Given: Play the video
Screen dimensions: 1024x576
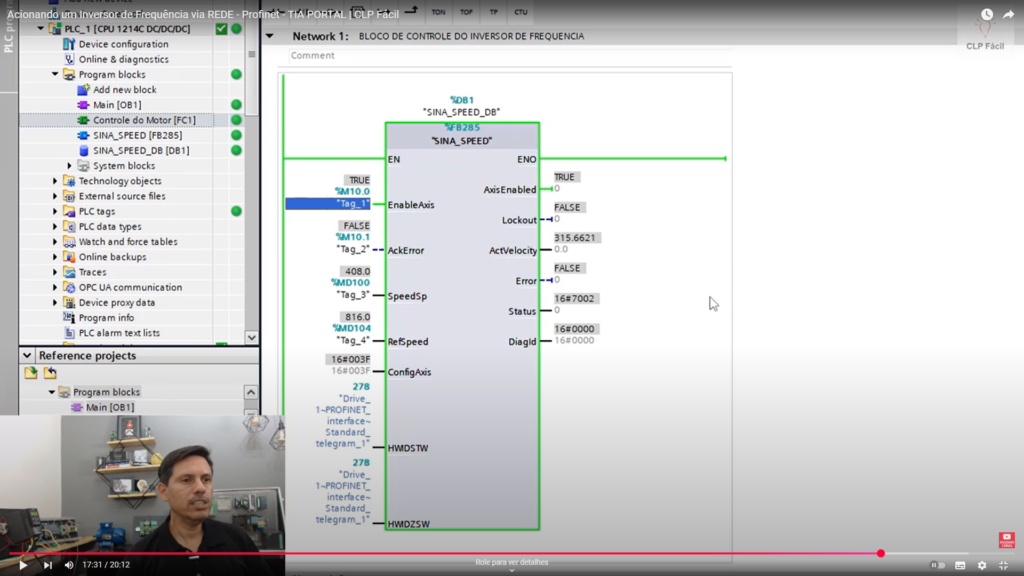Looking at the screenshot, I should pos(23,565).
